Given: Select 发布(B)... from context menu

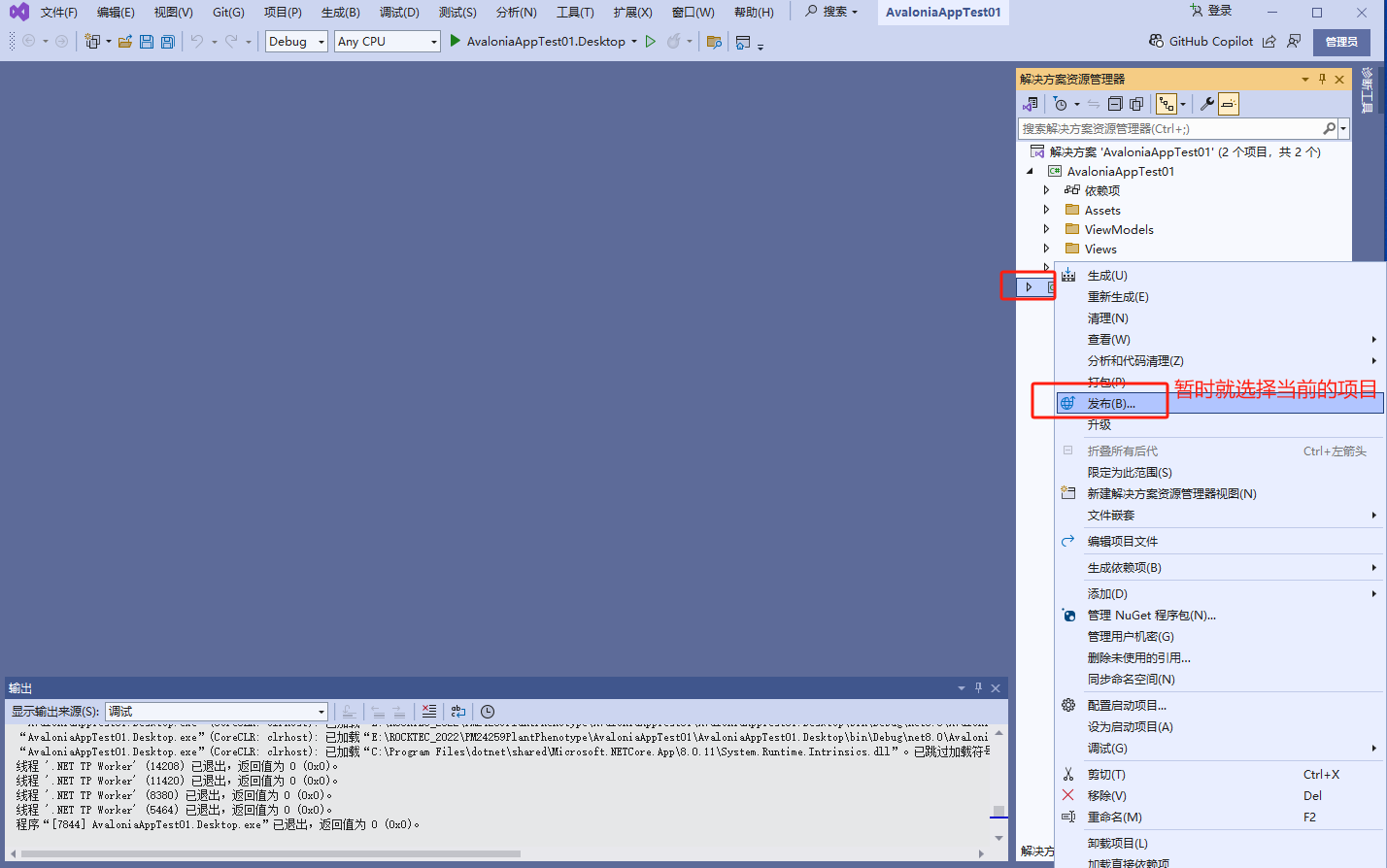Looking at the screenshot, I should point(1220,403).
